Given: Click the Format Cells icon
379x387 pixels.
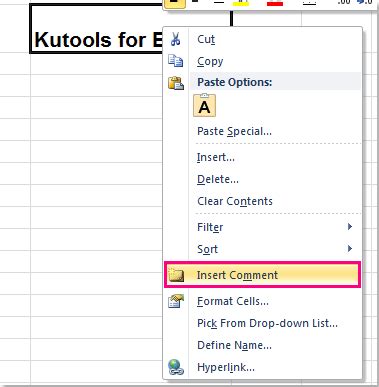Looking at the screenshot, I should click(176, 301).
